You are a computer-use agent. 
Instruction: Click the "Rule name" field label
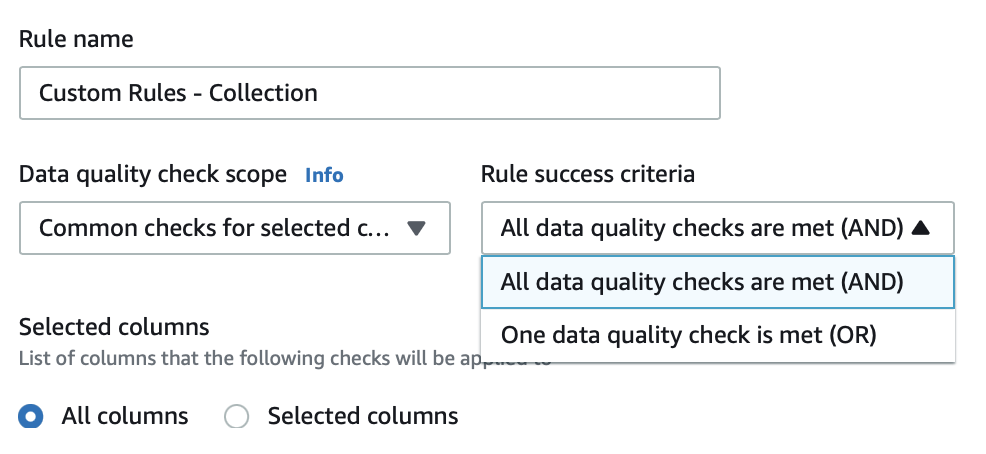pyautogui.click(x=76, y=39)
